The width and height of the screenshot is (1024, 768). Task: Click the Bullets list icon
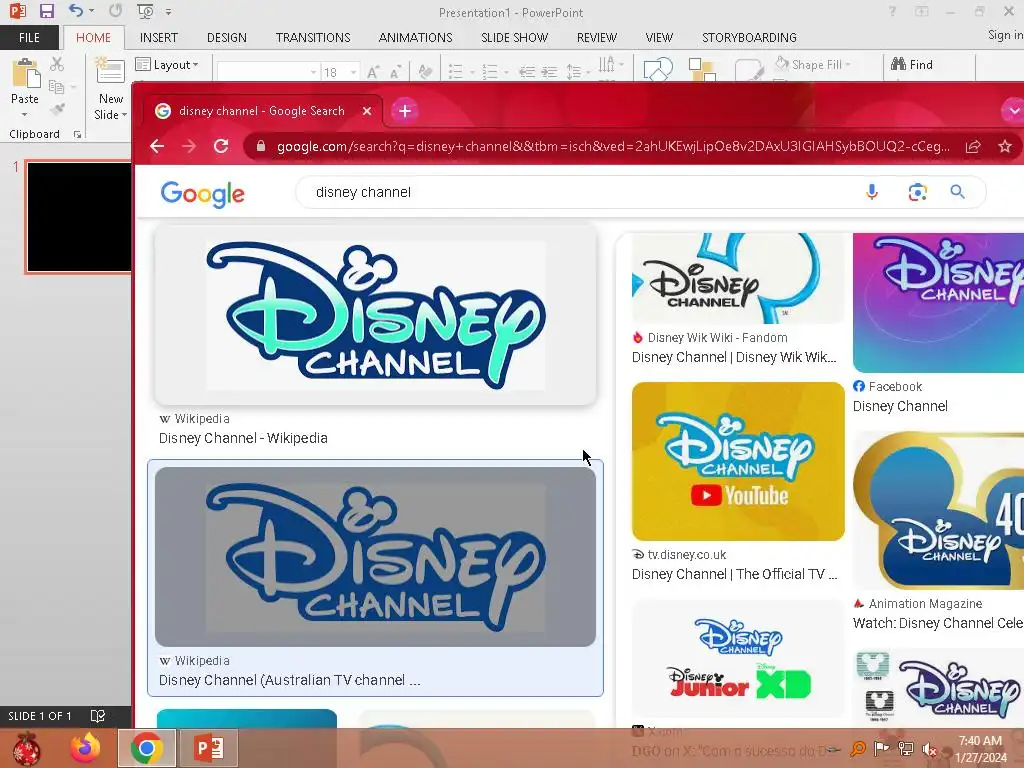(455, 72)
